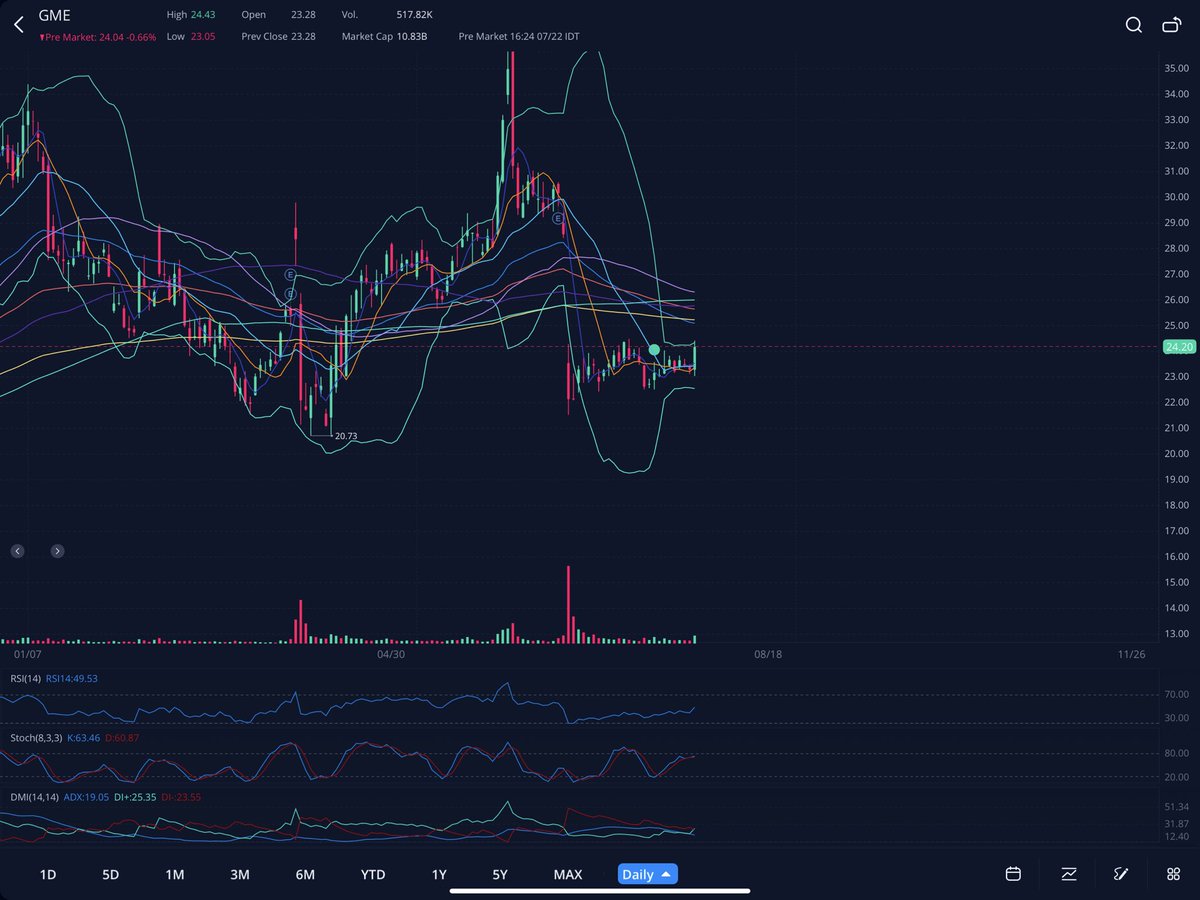Select the 5D time range
Screen dimensions: 1200x900
[x=111, y=874]
